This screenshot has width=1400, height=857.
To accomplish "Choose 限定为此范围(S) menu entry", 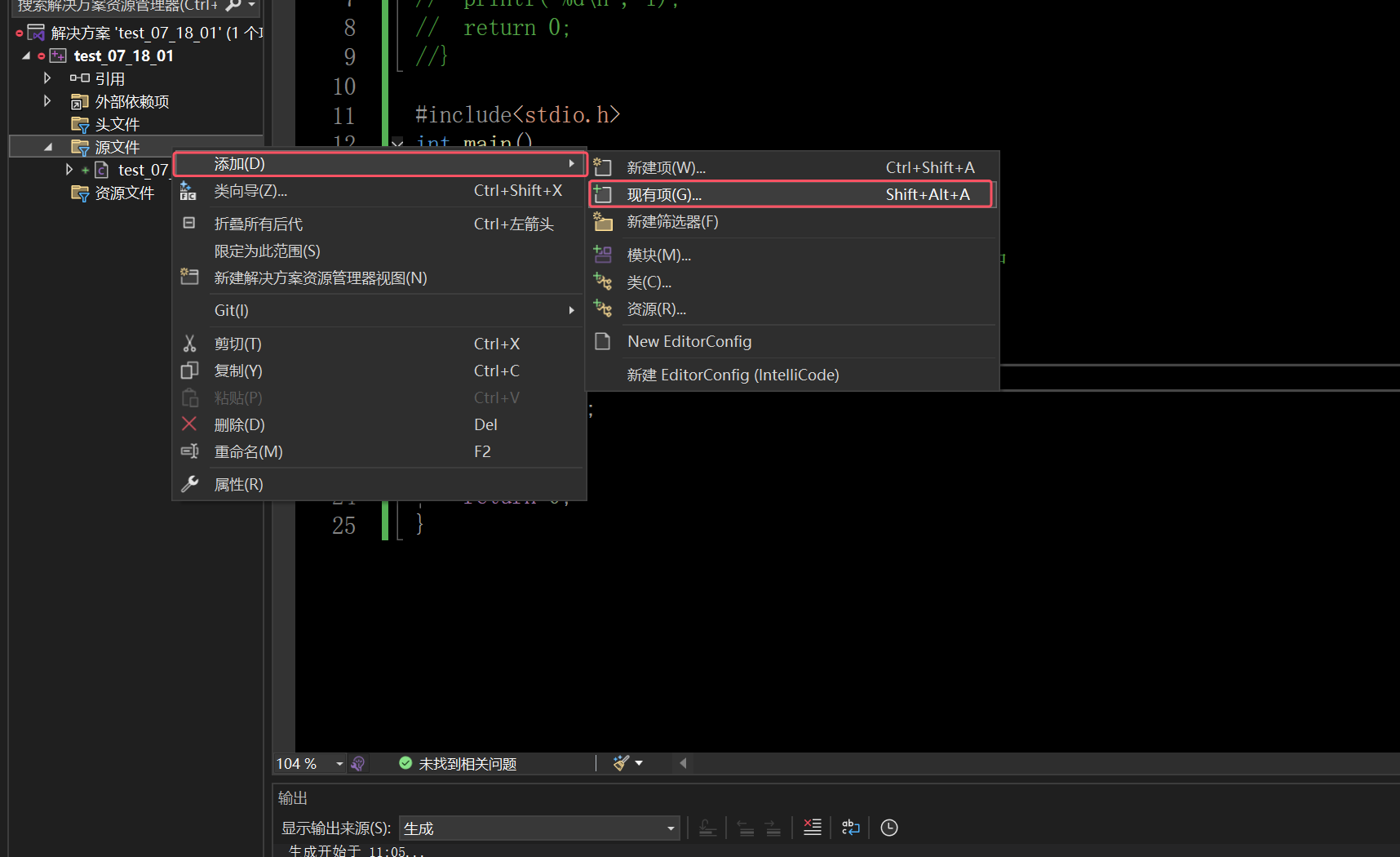I will click(380, 251).
